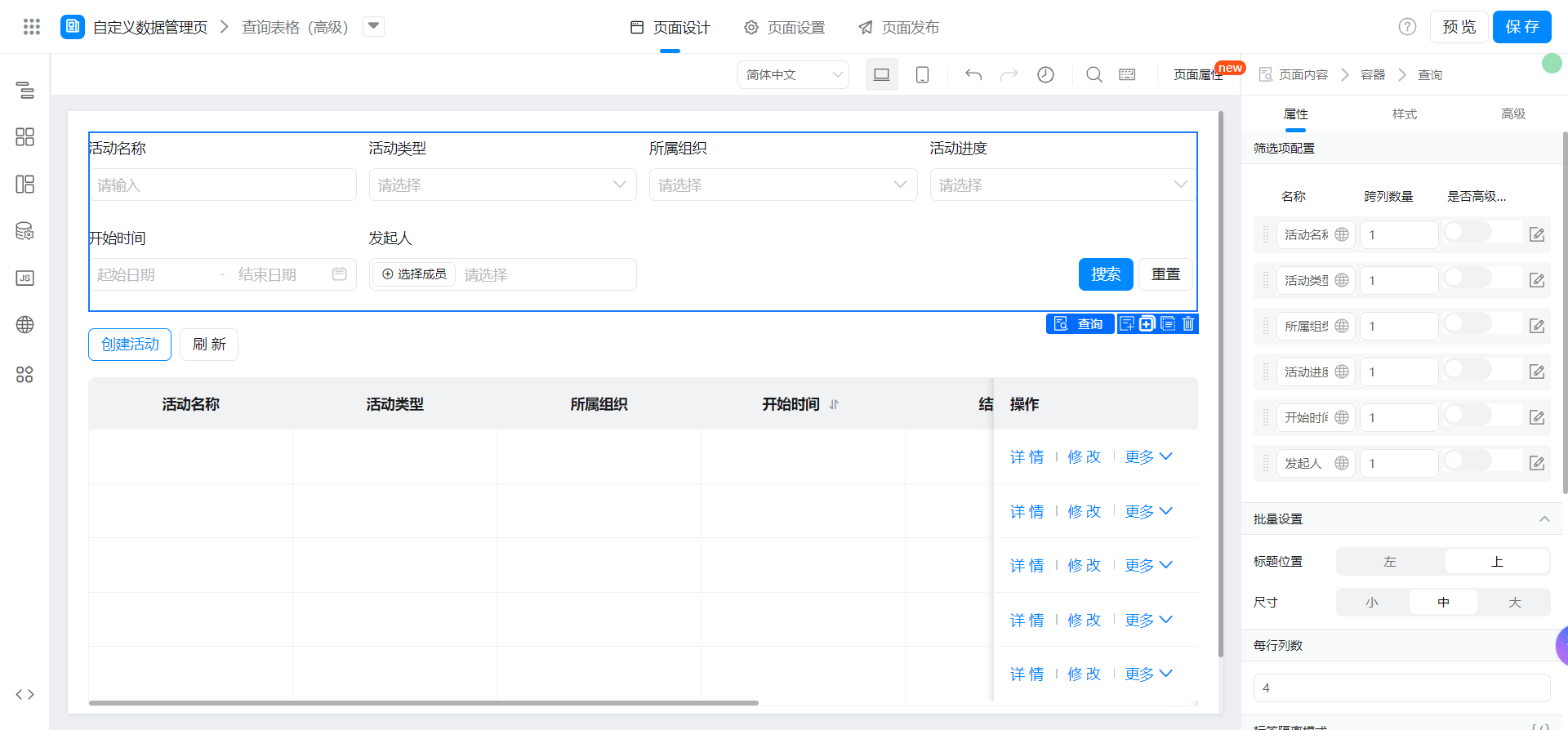This screenshot has width=1568, height=730.
Task: Click the table horizontal scrollbar
Action: click(423, 702)
